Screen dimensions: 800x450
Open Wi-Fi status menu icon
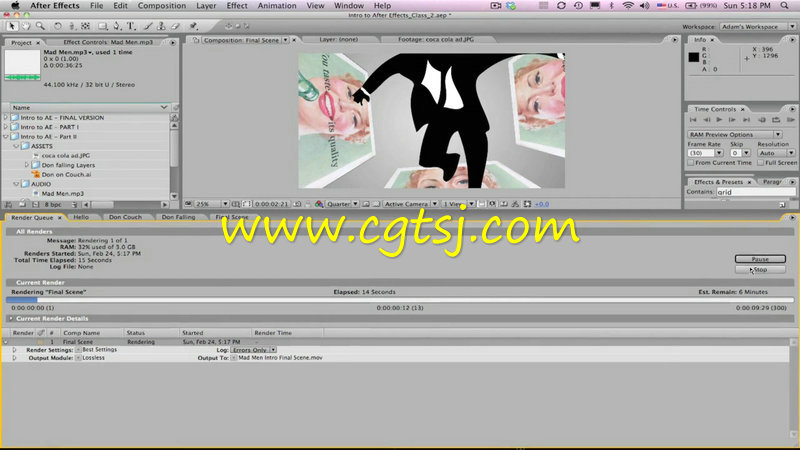click(x=628, y=6)
